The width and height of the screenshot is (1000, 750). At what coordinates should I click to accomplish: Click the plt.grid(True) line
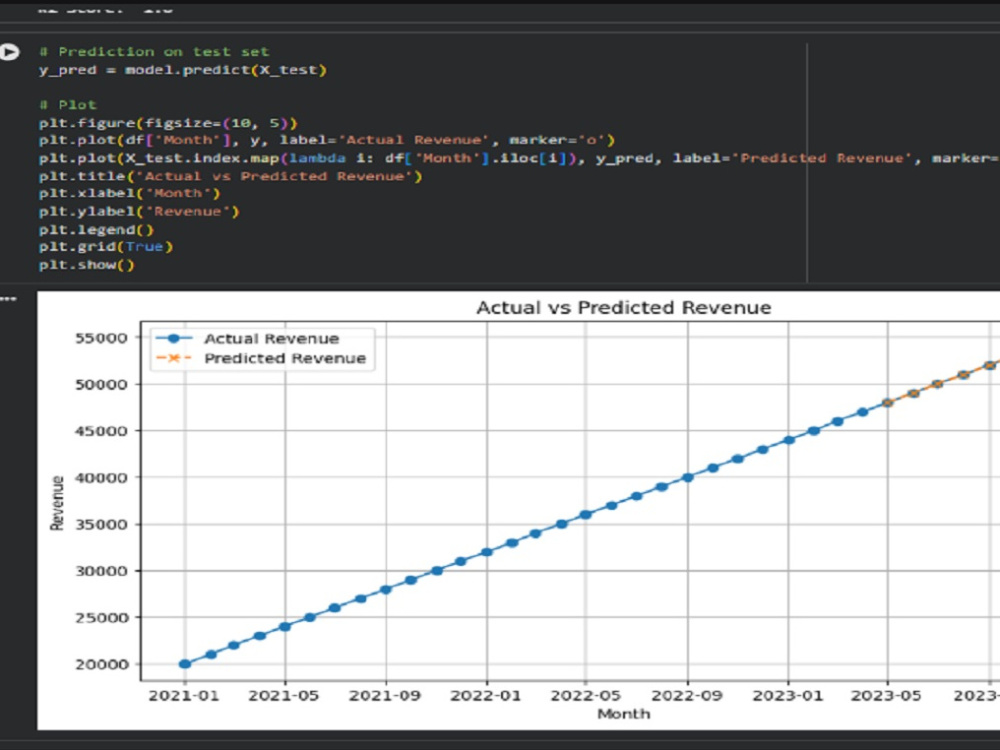click(106, 246)
